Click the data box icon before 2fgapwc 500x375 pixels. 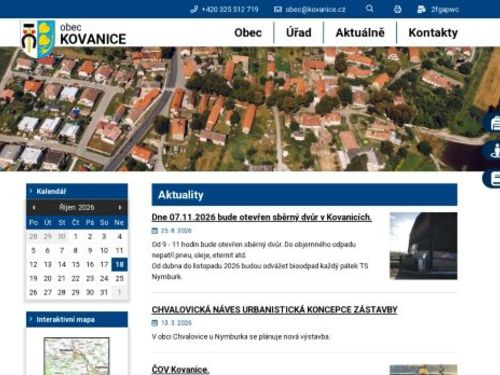pos(421,9)
